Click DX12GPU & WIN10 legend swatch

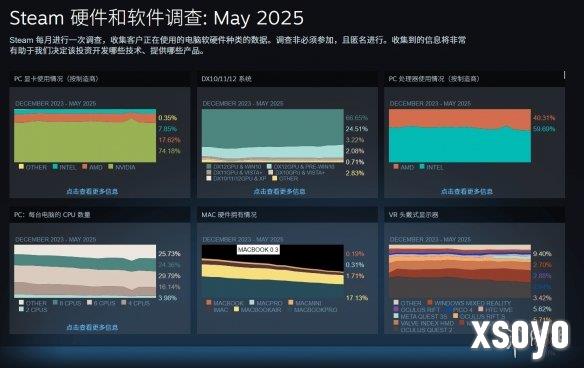click(209, 166)
